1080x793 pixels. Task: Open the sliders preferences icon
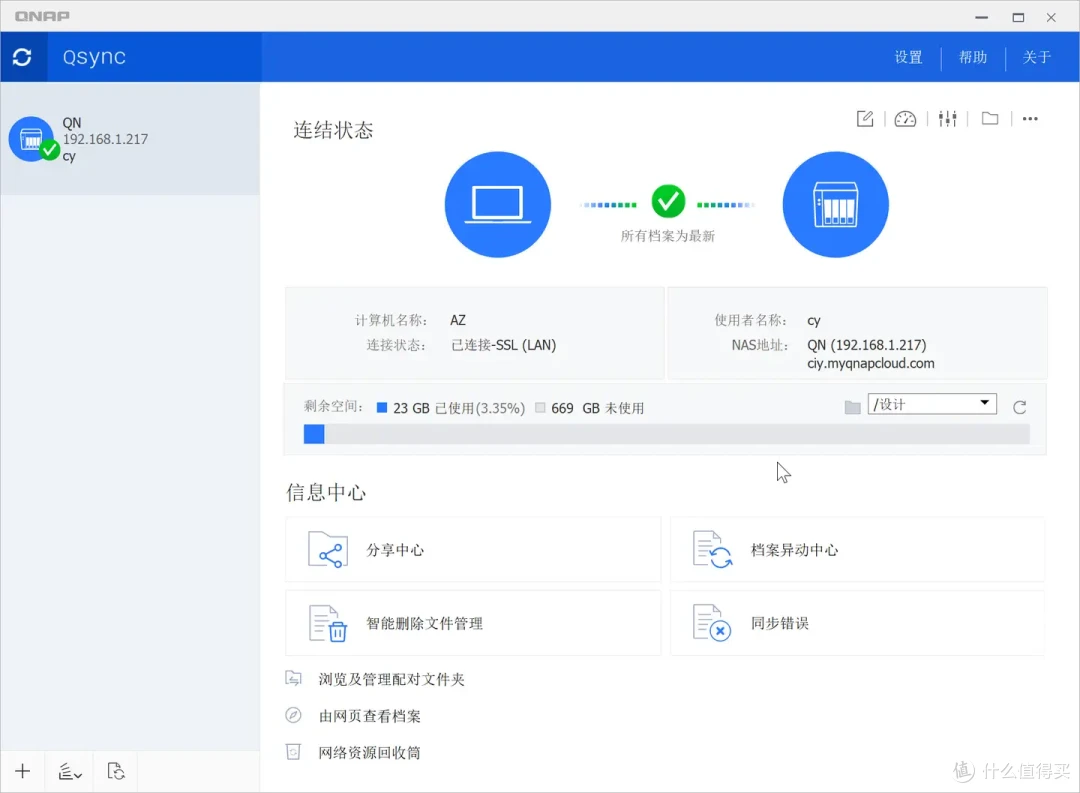[x=948, y=119]
